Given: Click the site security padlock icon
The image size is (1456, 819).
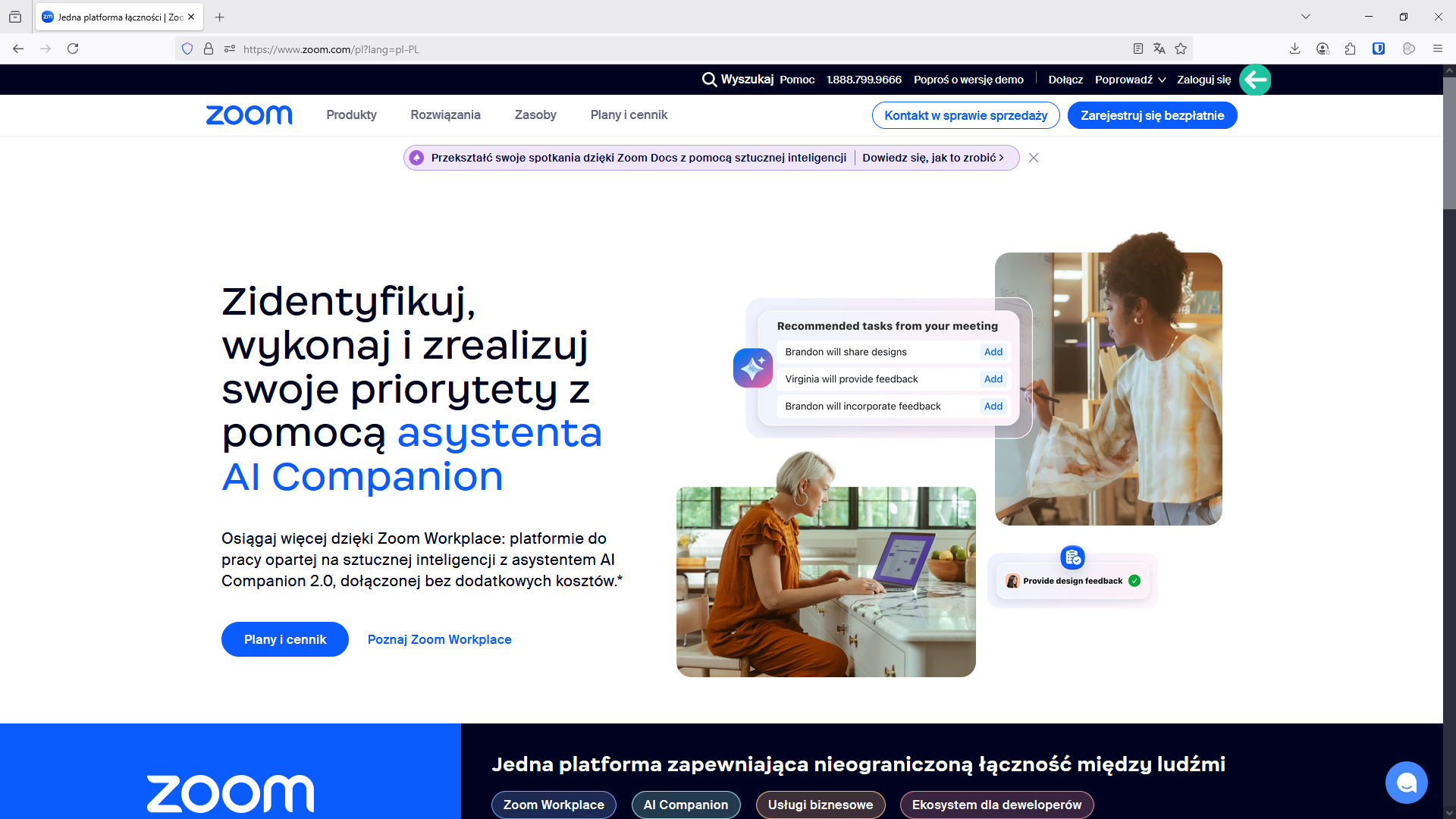Looking at the screenshot, I should click(x=209, y=49).
